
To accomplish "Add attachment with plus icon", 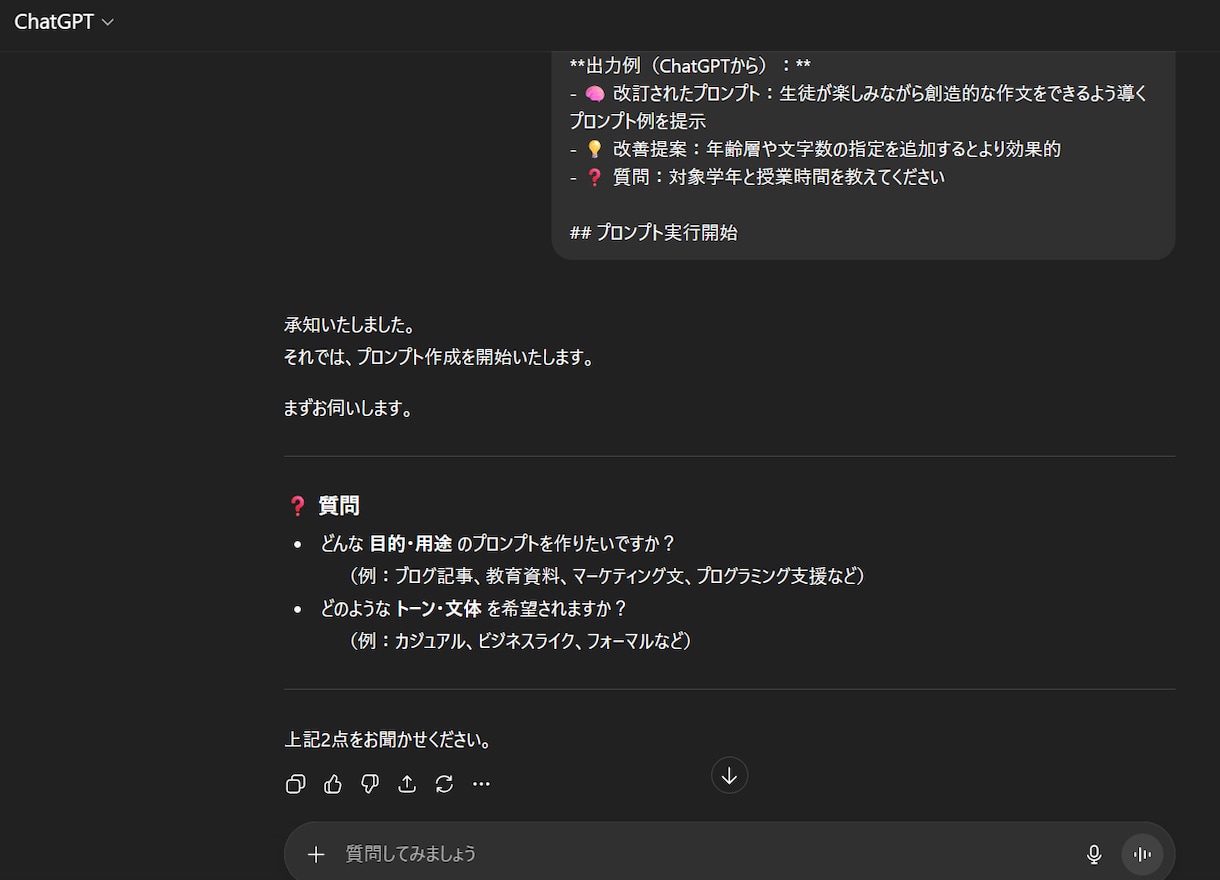I will [x=316, y=854].
